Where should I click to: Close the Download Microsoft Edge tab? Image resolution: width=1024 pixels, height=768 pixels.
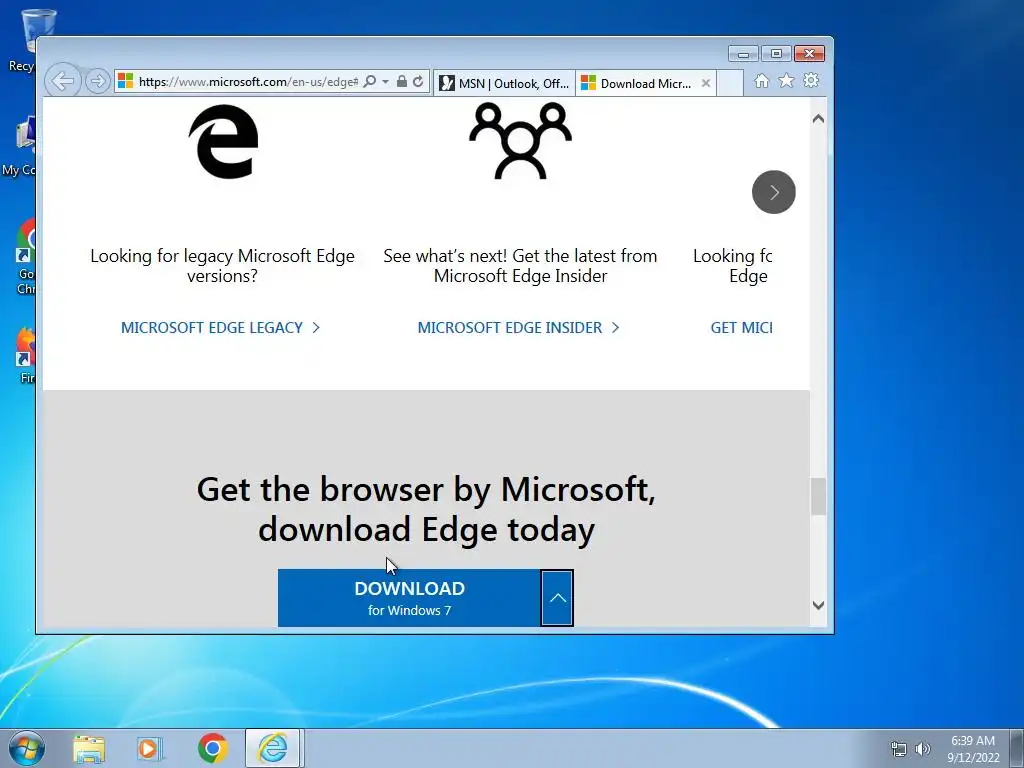point(705,83)
